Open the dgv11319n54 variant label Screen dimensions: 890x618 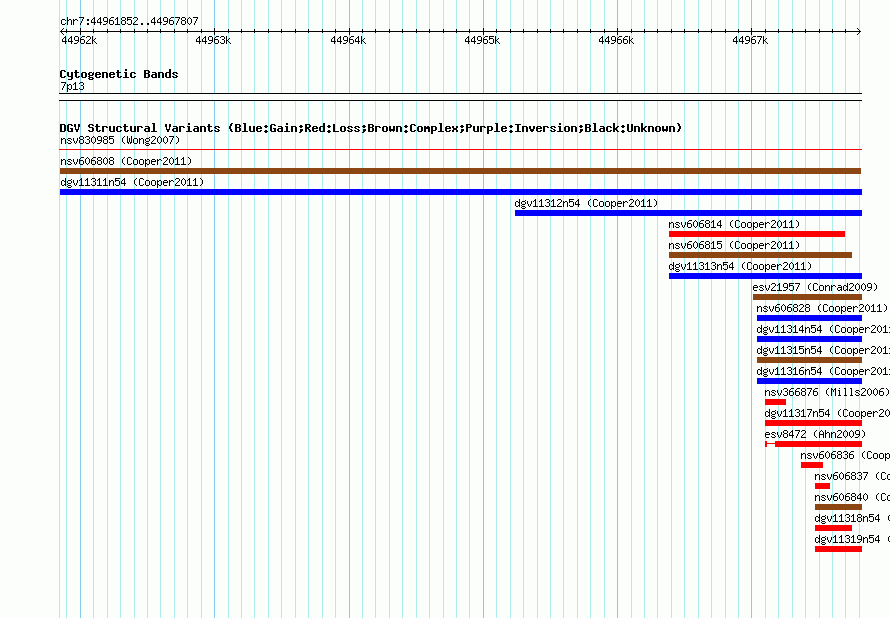tap(852, 539)
